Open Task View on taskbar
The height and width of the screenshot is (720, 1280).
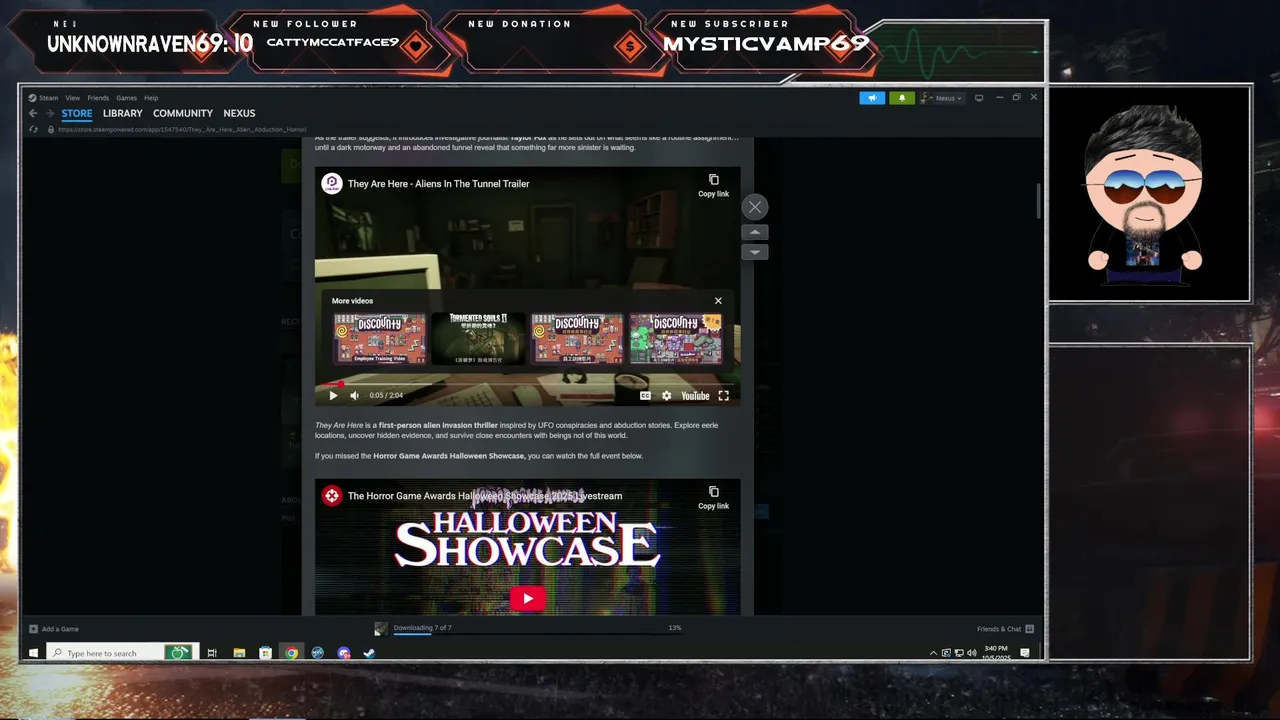(212, 653)
